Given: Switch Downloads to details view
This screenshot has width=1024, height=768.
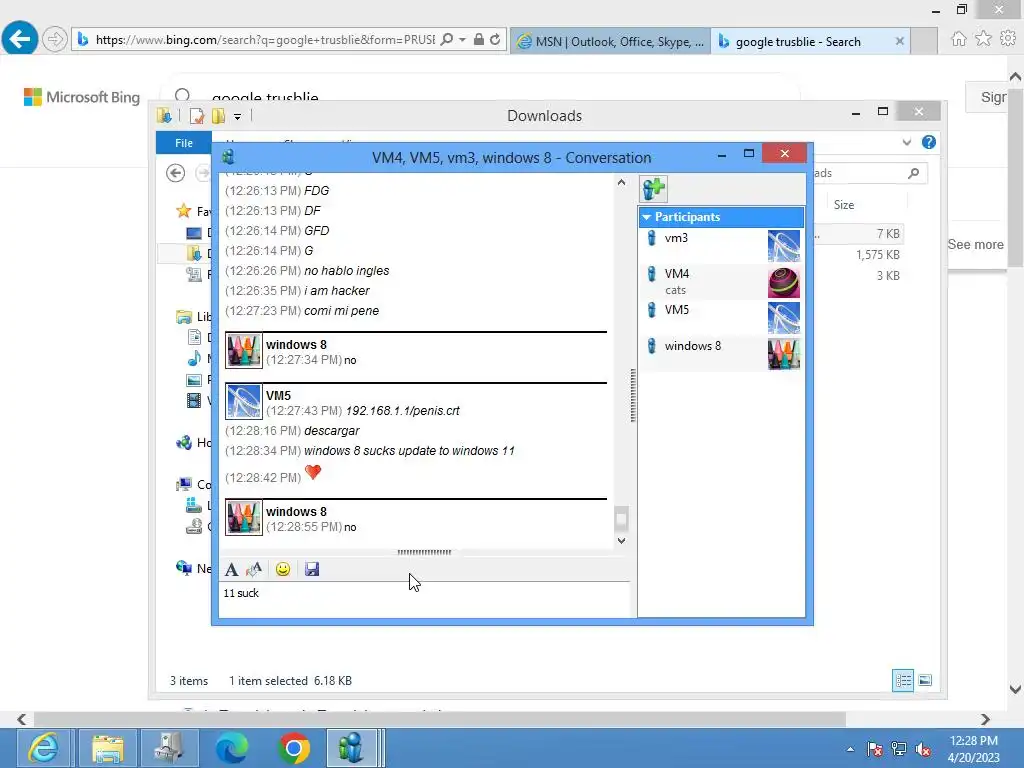Looking at the screenshot, I should click(903, 680).
